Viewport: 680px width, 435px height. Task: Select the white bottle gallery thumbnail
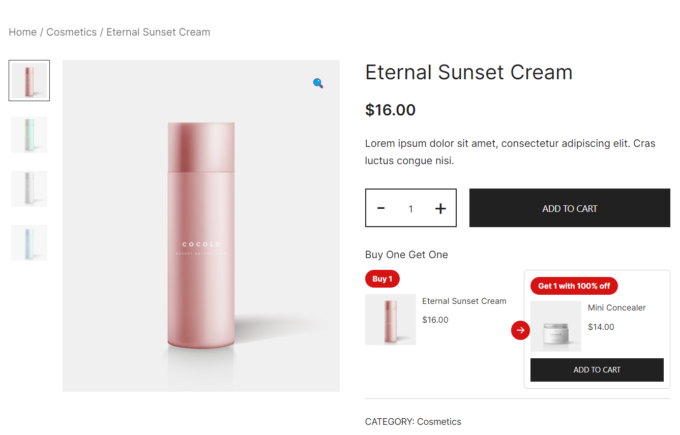[x=29, y=188]
